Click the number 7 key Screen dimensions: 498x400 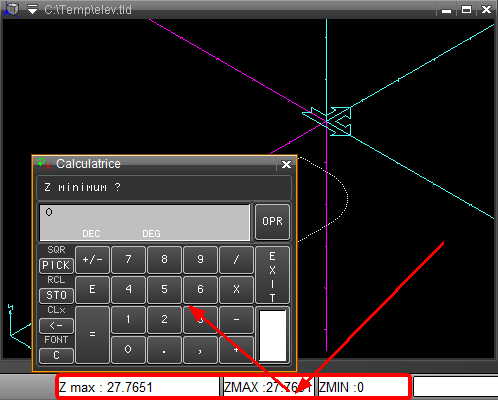[128, 259]
